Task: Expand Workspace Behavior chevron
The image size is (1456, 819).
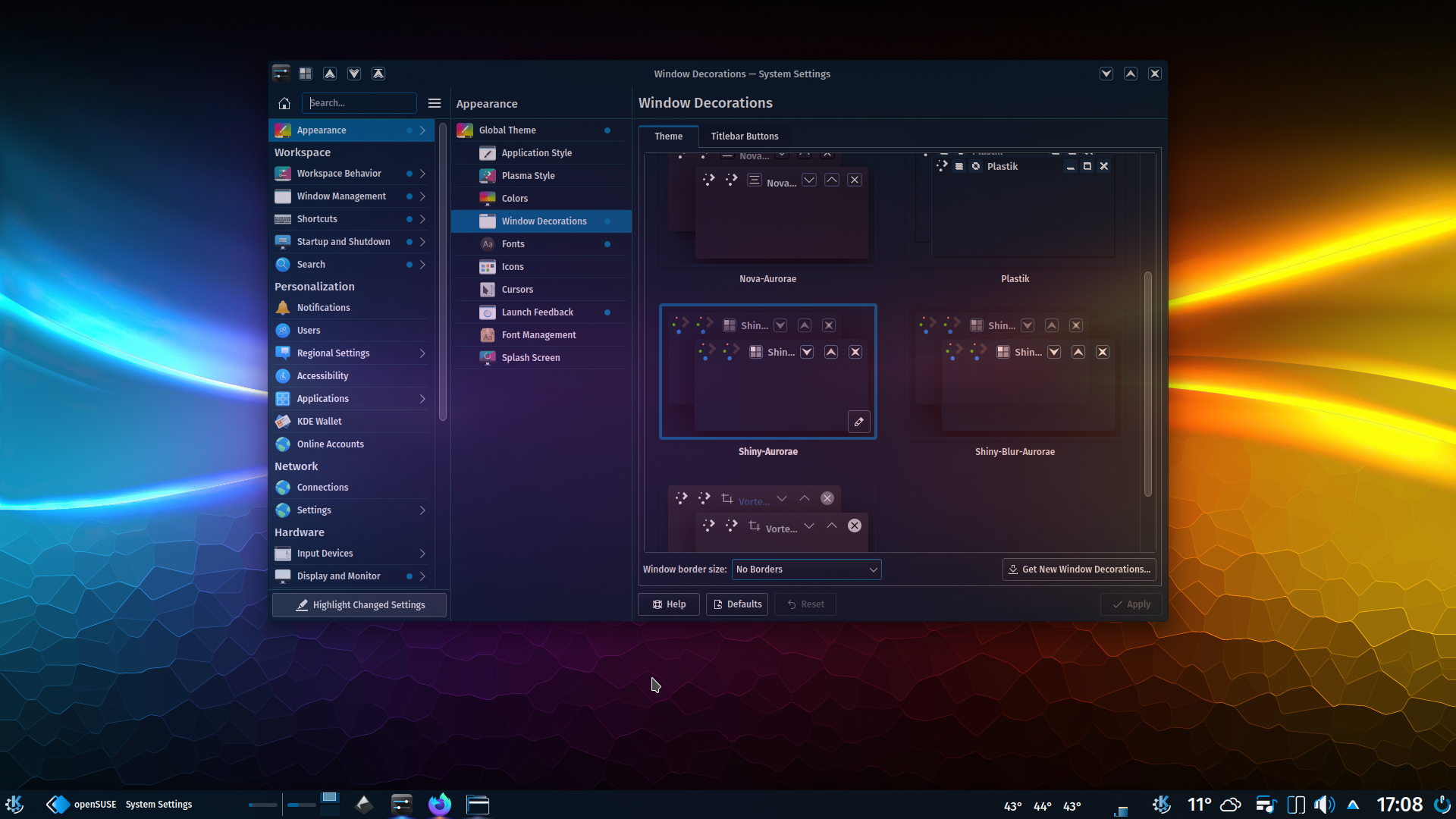Action: pos(422,174)
